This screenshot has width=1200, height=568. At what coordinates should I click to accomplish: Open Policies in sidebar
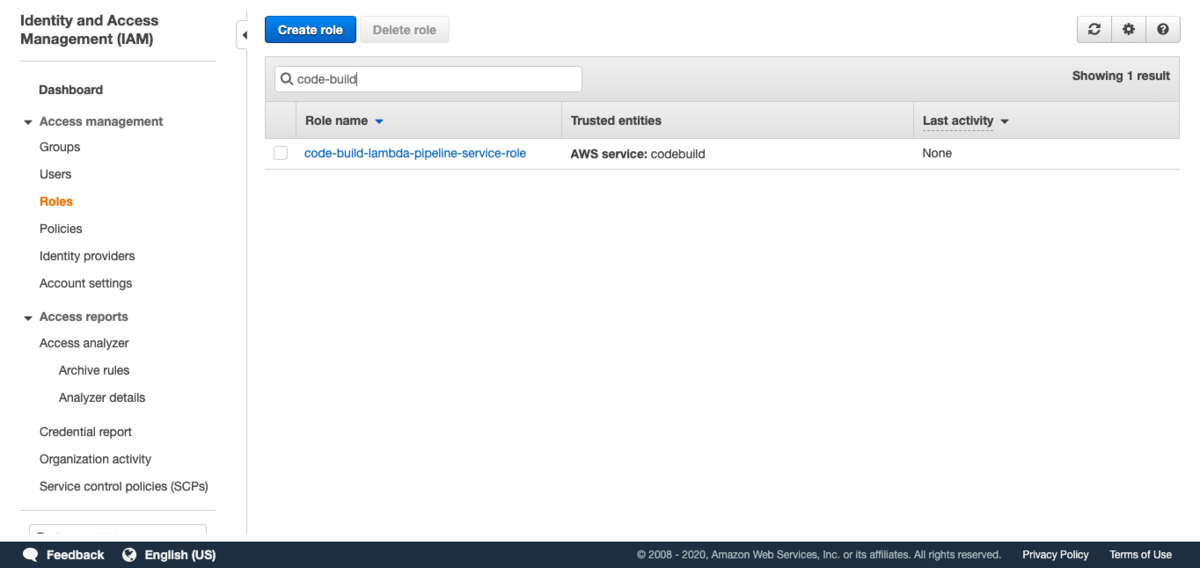click(x=61, y=229)
